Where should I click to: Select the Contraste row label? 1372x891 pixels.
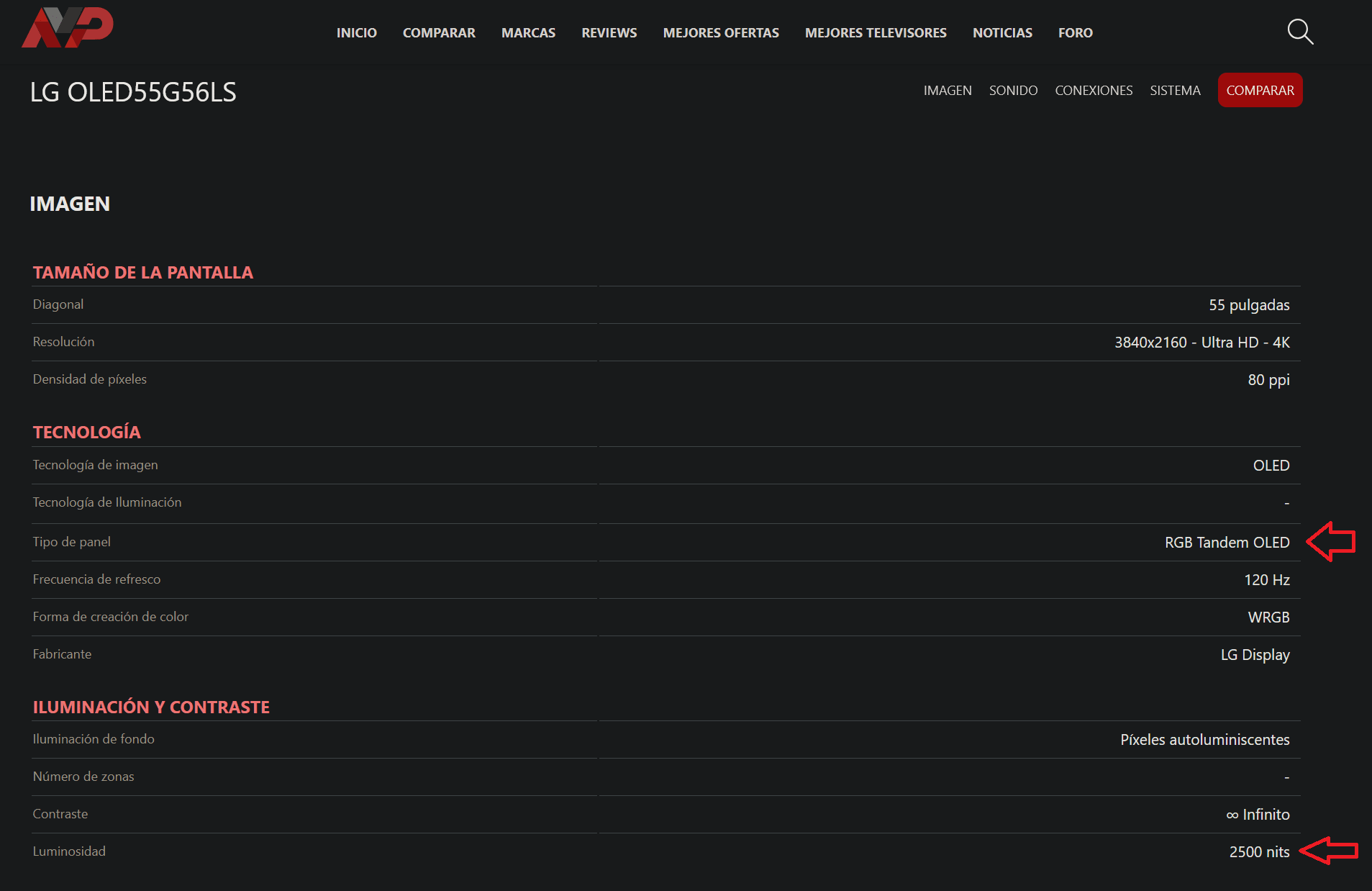60,814
